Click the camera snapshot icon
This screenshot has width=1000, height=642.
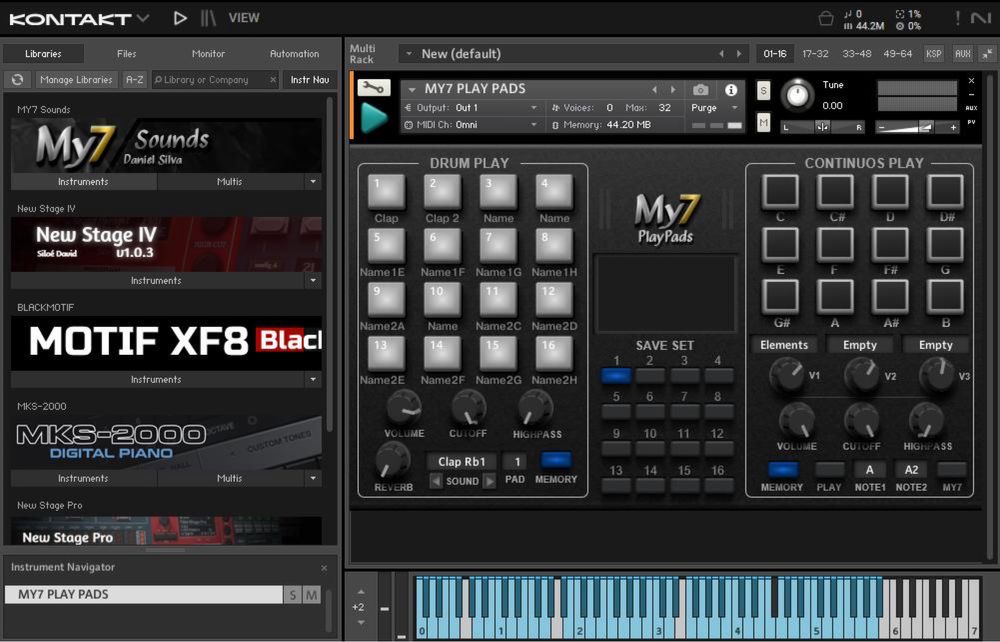pyautogui.click(x=700, y=90)
